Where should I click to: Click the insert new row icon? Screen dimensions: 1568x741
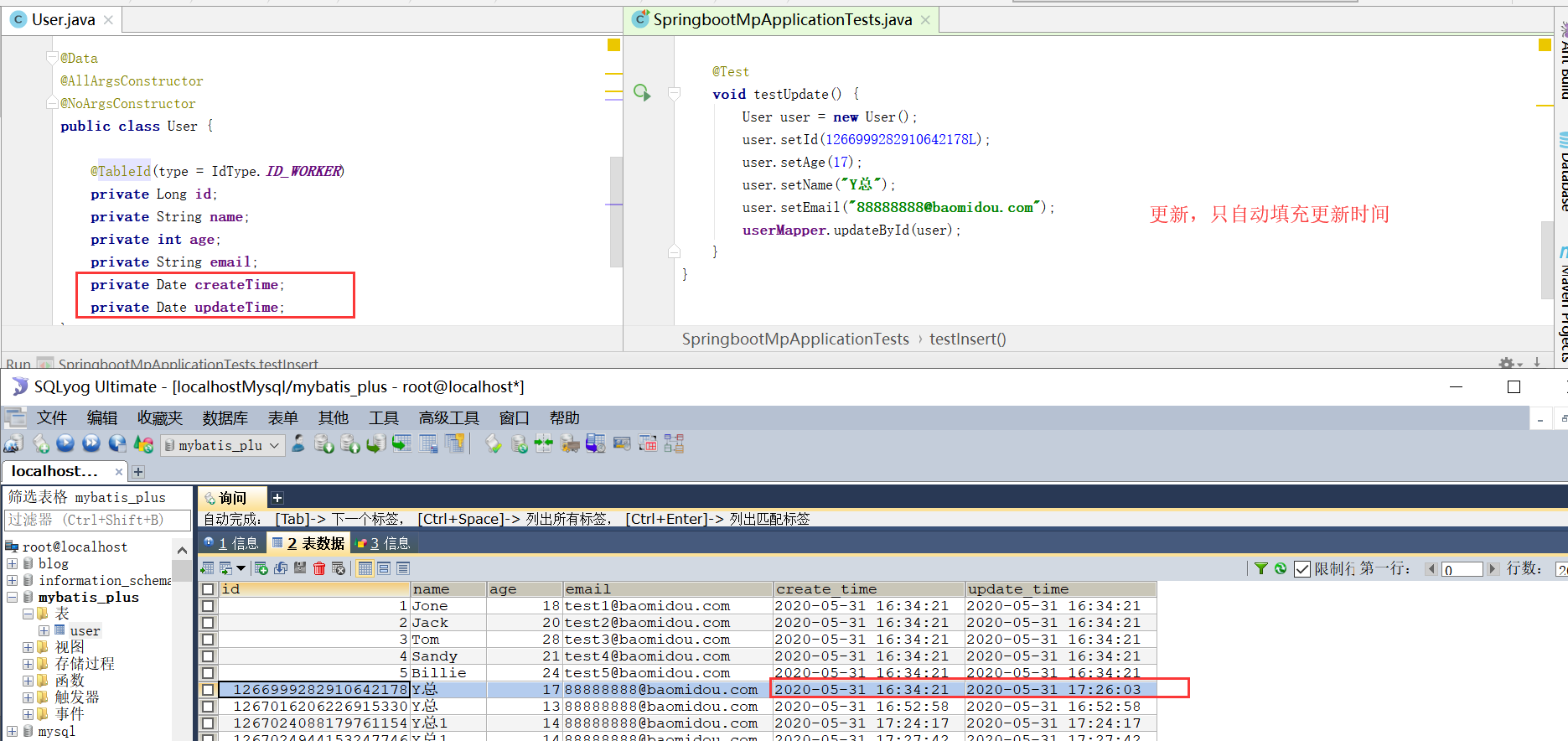tap(261, 568)
